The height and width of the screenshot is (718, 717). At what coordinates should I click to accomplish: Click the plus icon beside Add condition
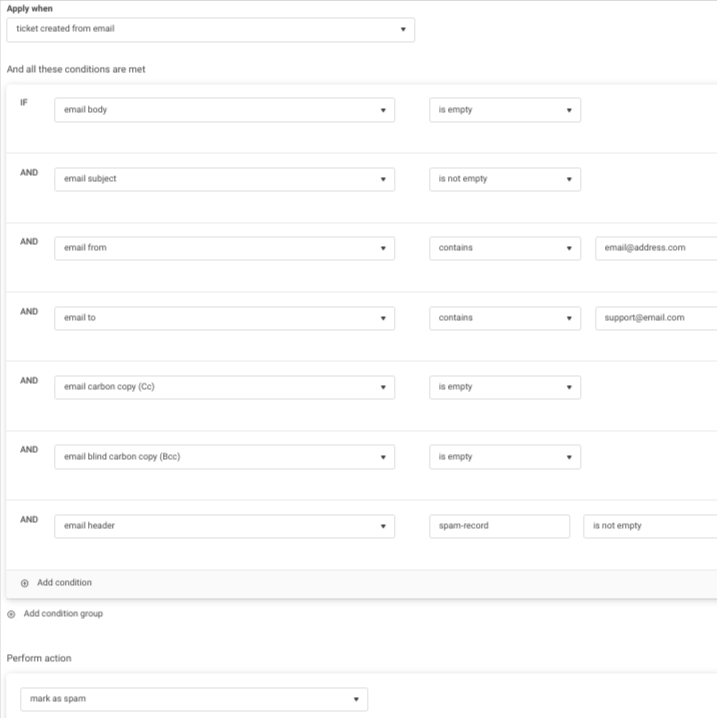point(25,583)
